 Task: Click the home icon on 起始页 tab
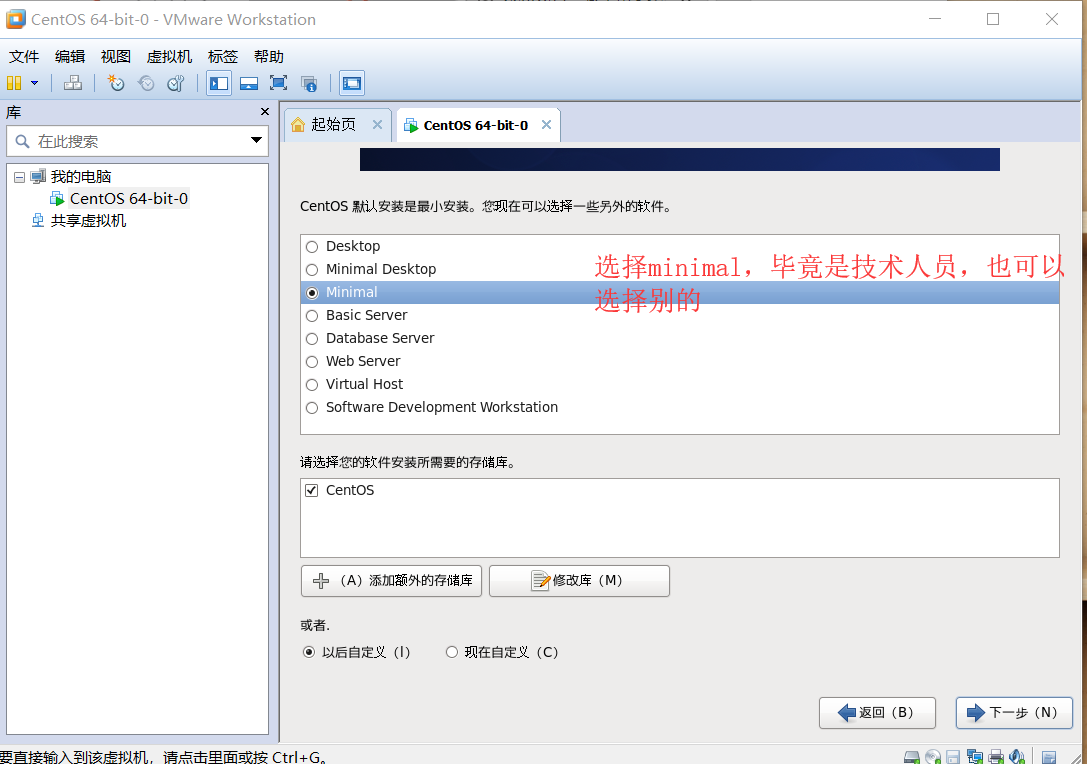[298, 125]
